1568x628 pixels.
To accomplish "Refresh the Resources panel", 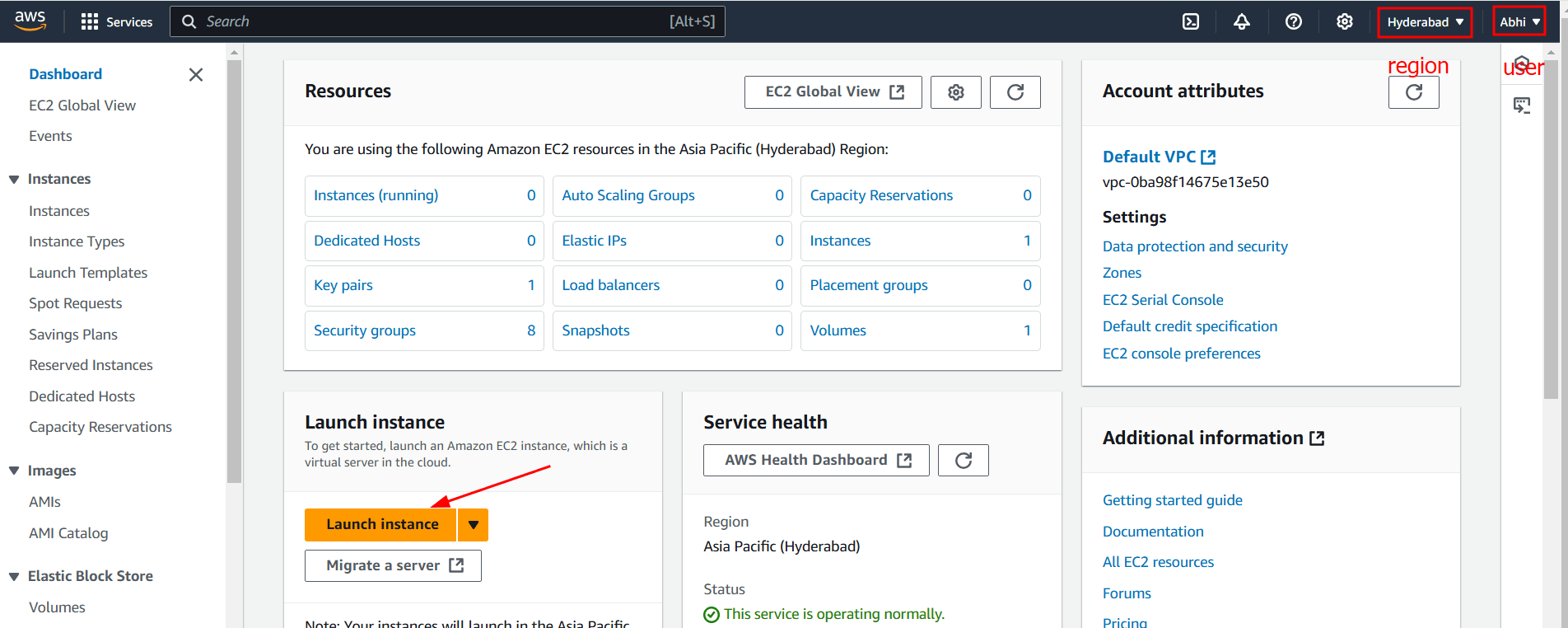I will 1015,92.
